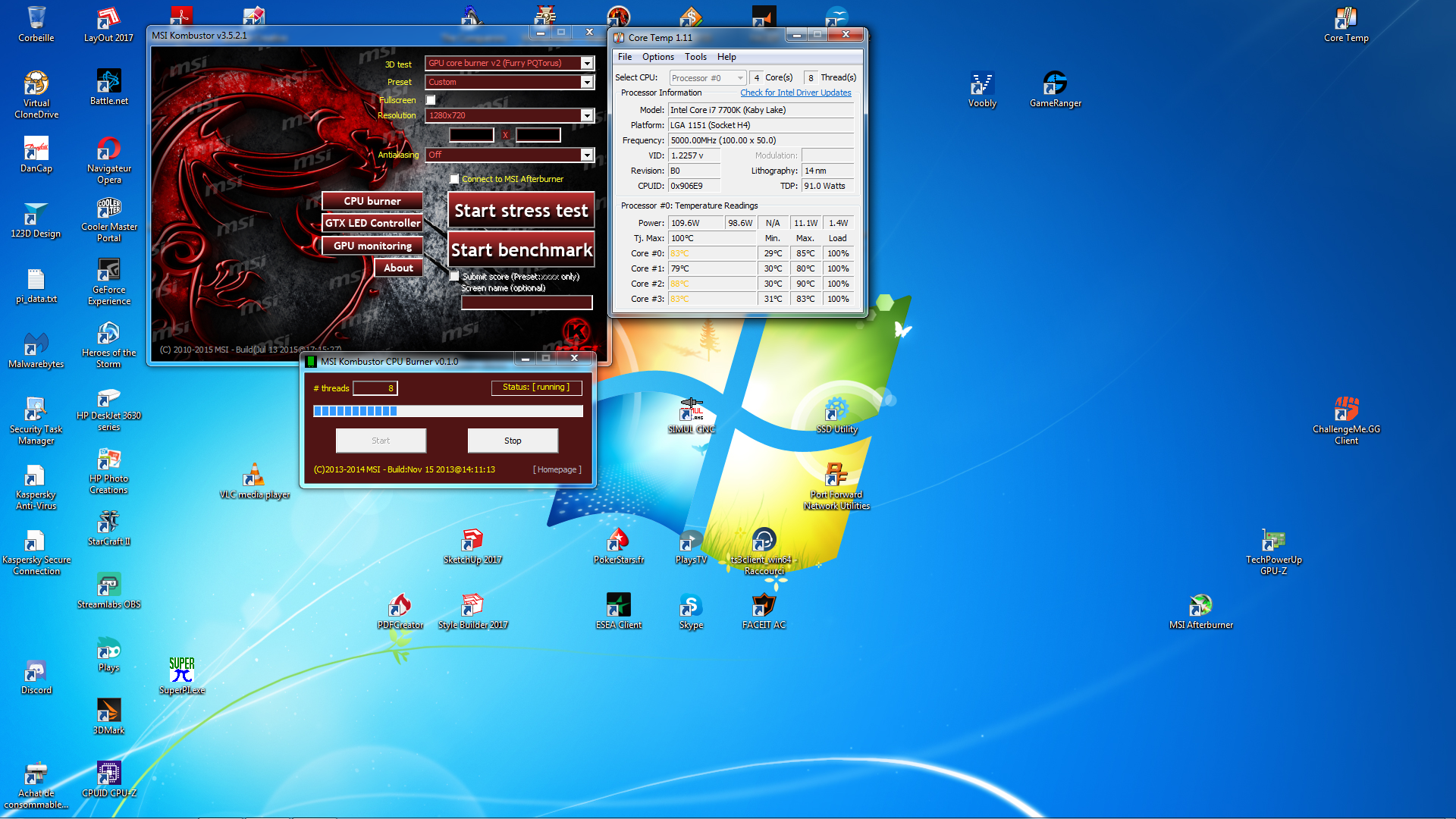Open the VLC media player icon
Viewport: 1456px width, 819px height.
[x=253, y=476]
